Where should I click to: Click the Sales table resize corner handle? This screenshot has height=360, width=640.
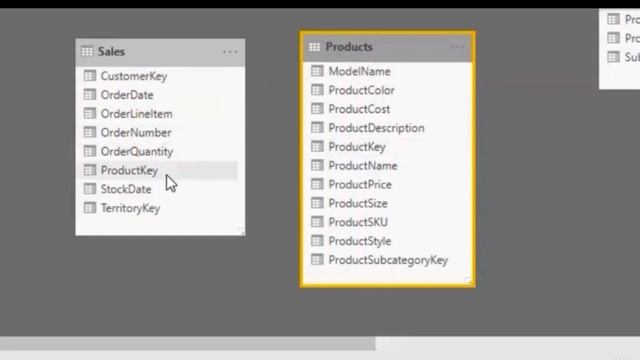241,231
